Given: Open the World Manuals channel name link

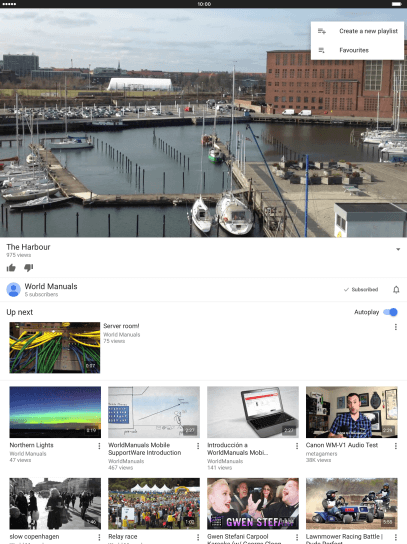Looking at the screenshot, I should click(x=51, y=287).
